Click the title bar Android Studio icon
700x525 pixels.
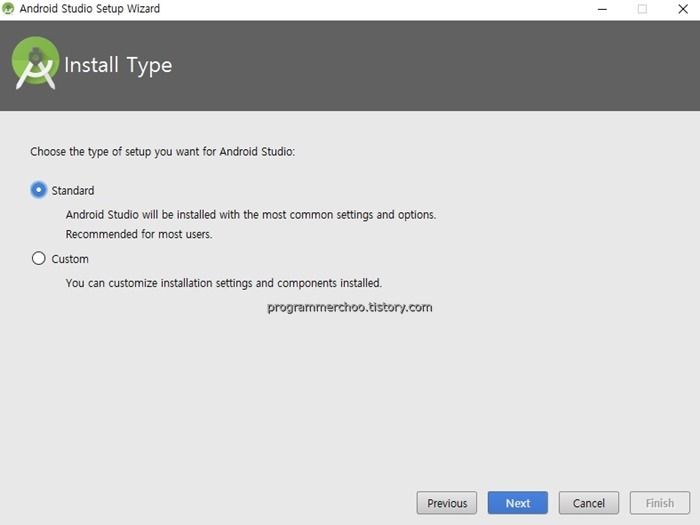8,8
